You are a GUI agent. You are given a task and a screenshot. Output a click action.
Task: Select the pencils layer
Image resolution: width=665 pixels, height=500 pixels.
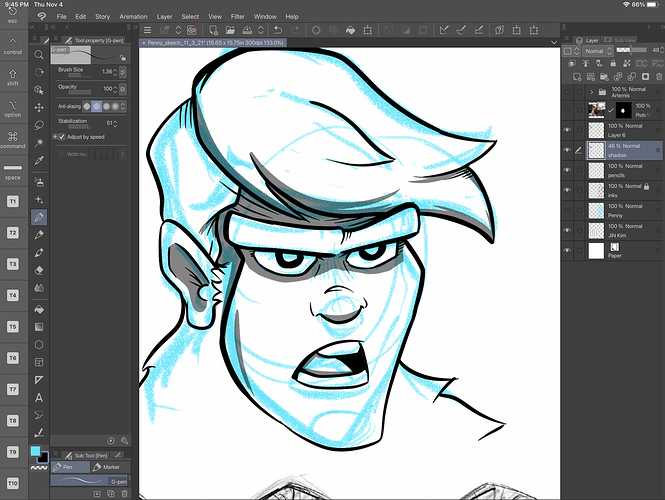[620, 170]
